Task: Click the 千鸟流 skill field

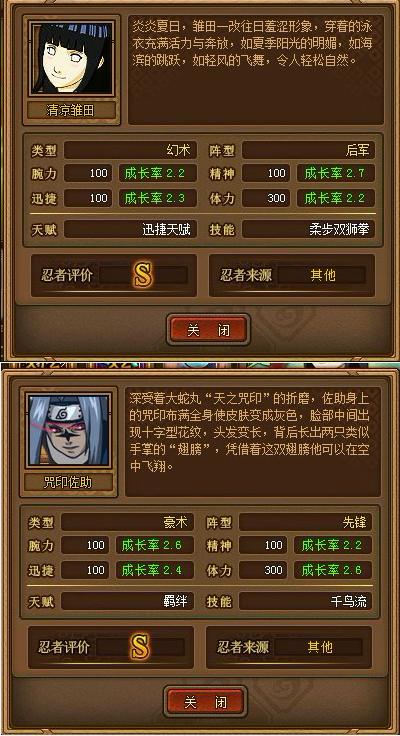Action: coord(306,601)
